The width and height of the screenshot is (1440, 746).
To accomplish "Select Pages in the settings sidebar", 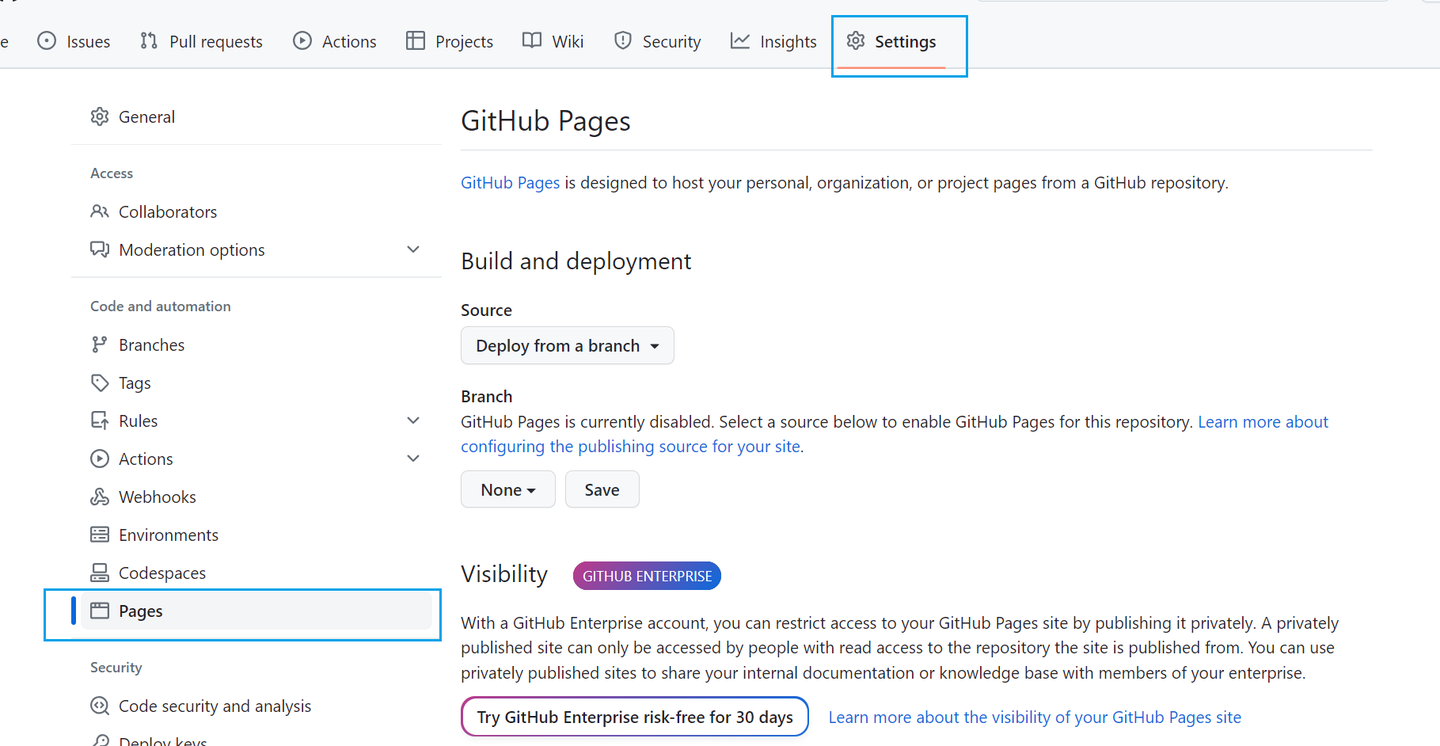I will 140,610.
